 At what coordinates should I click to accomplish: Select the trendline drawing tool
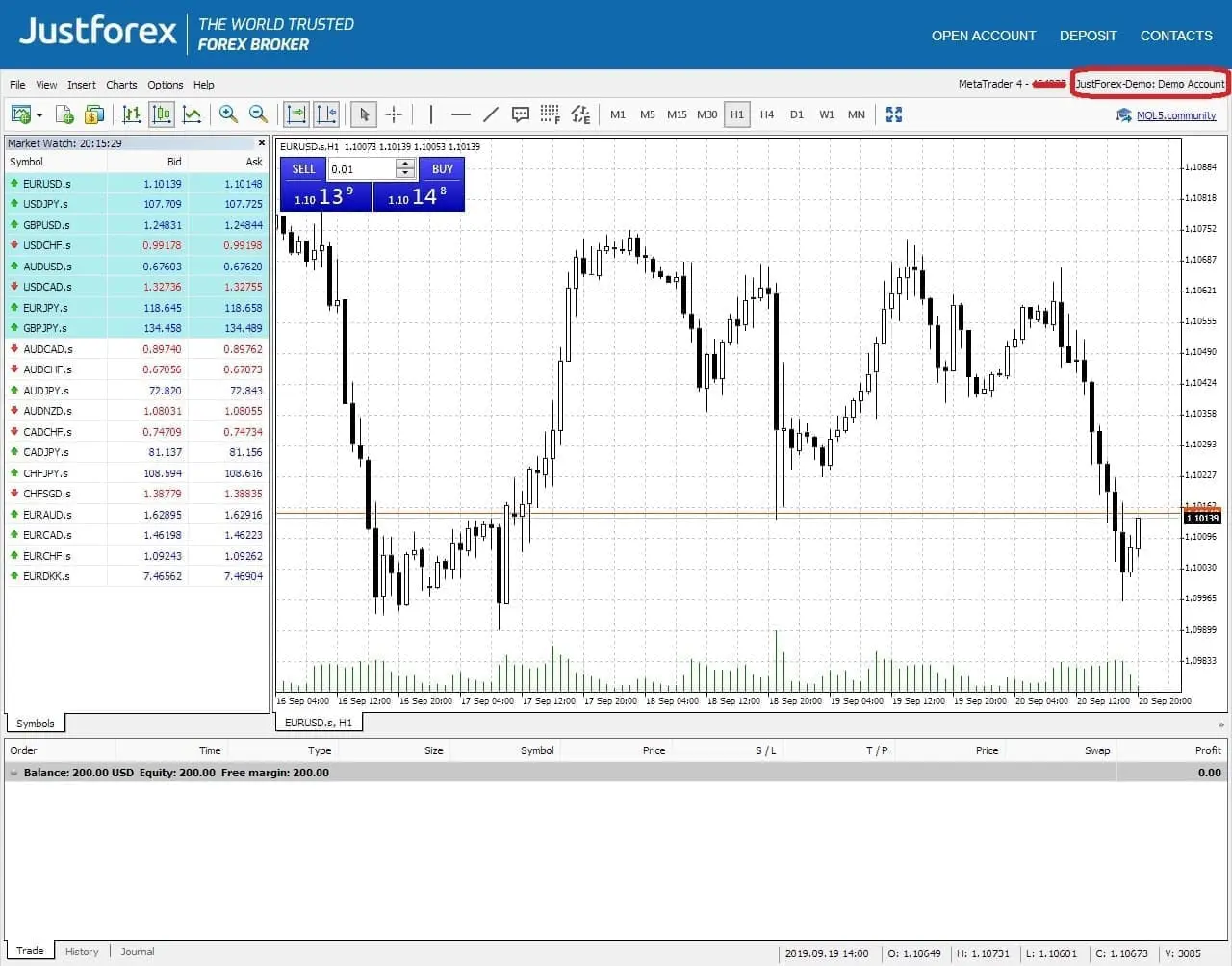[x=491, y=114]
